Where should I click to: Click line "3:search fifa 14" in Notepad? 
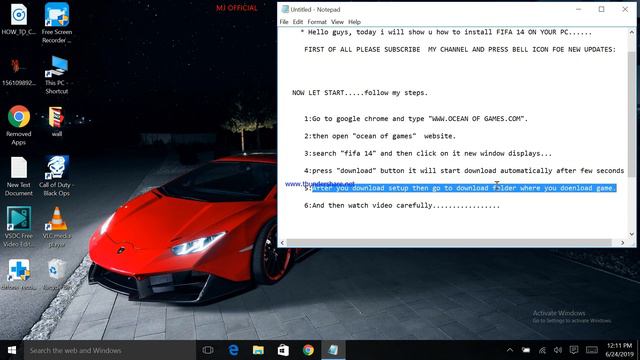tap(428, 153)
